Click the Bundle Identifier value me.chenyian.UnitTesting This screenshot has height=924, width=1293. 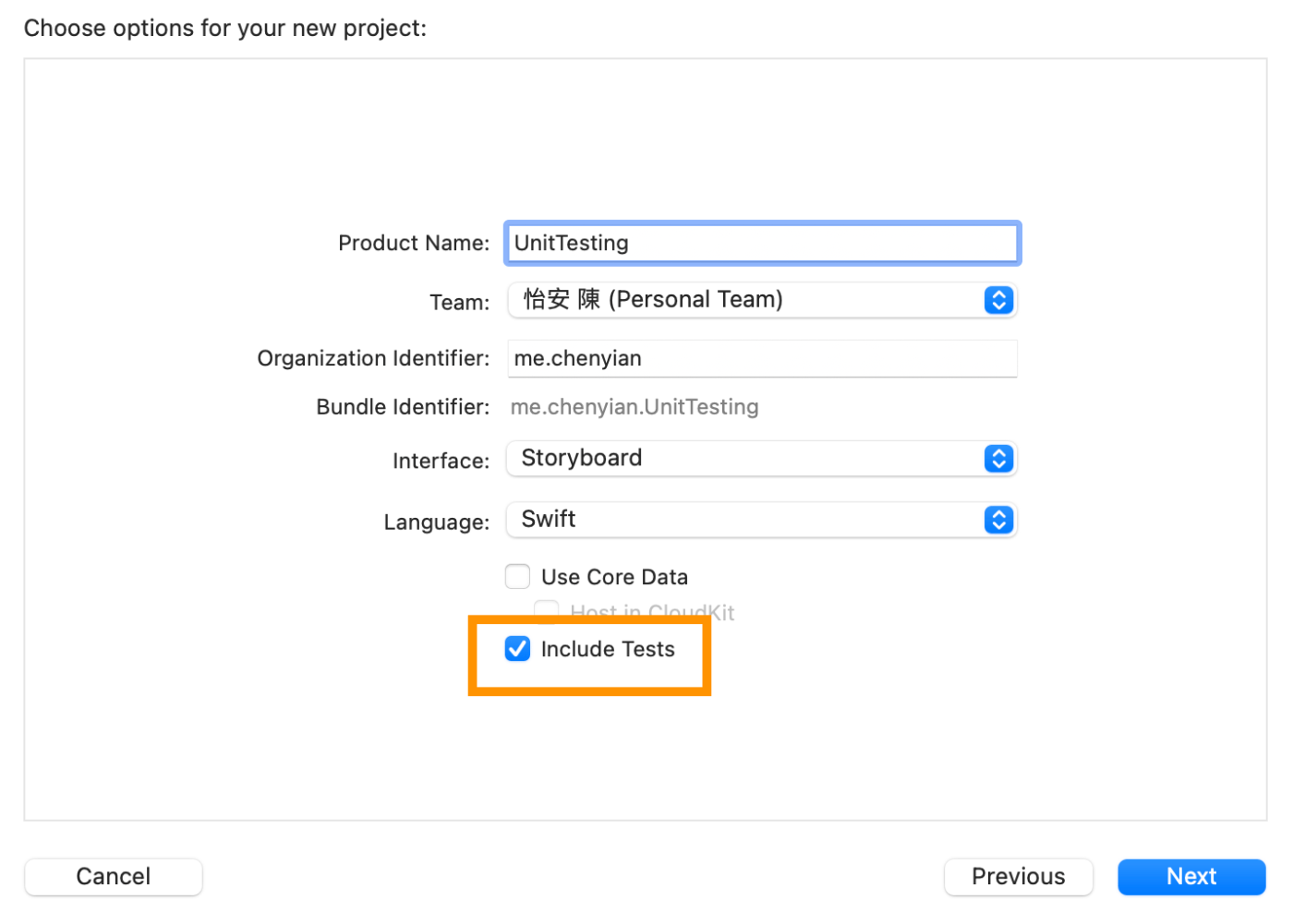click(634, 407)
